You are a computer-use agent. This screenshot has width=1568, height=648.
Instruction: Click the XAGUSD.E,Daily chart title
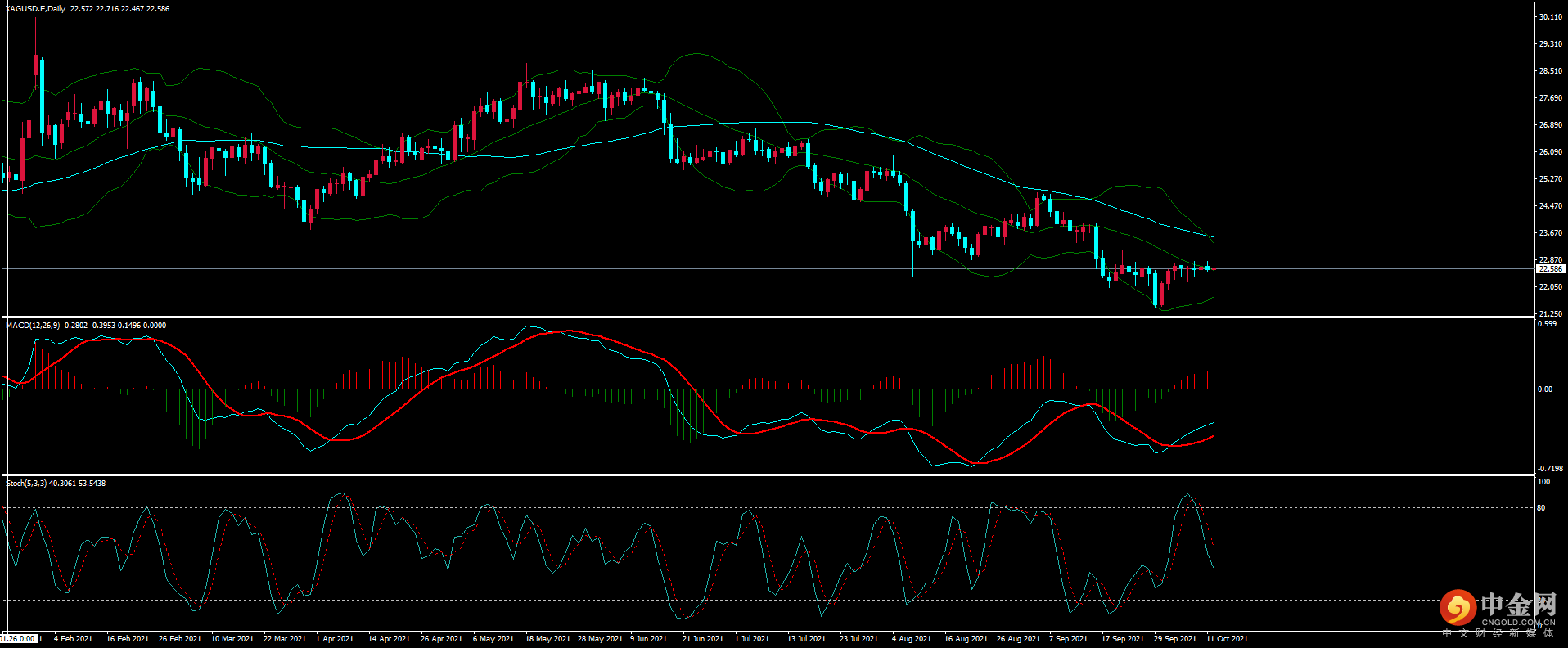[x=35, y=9]
